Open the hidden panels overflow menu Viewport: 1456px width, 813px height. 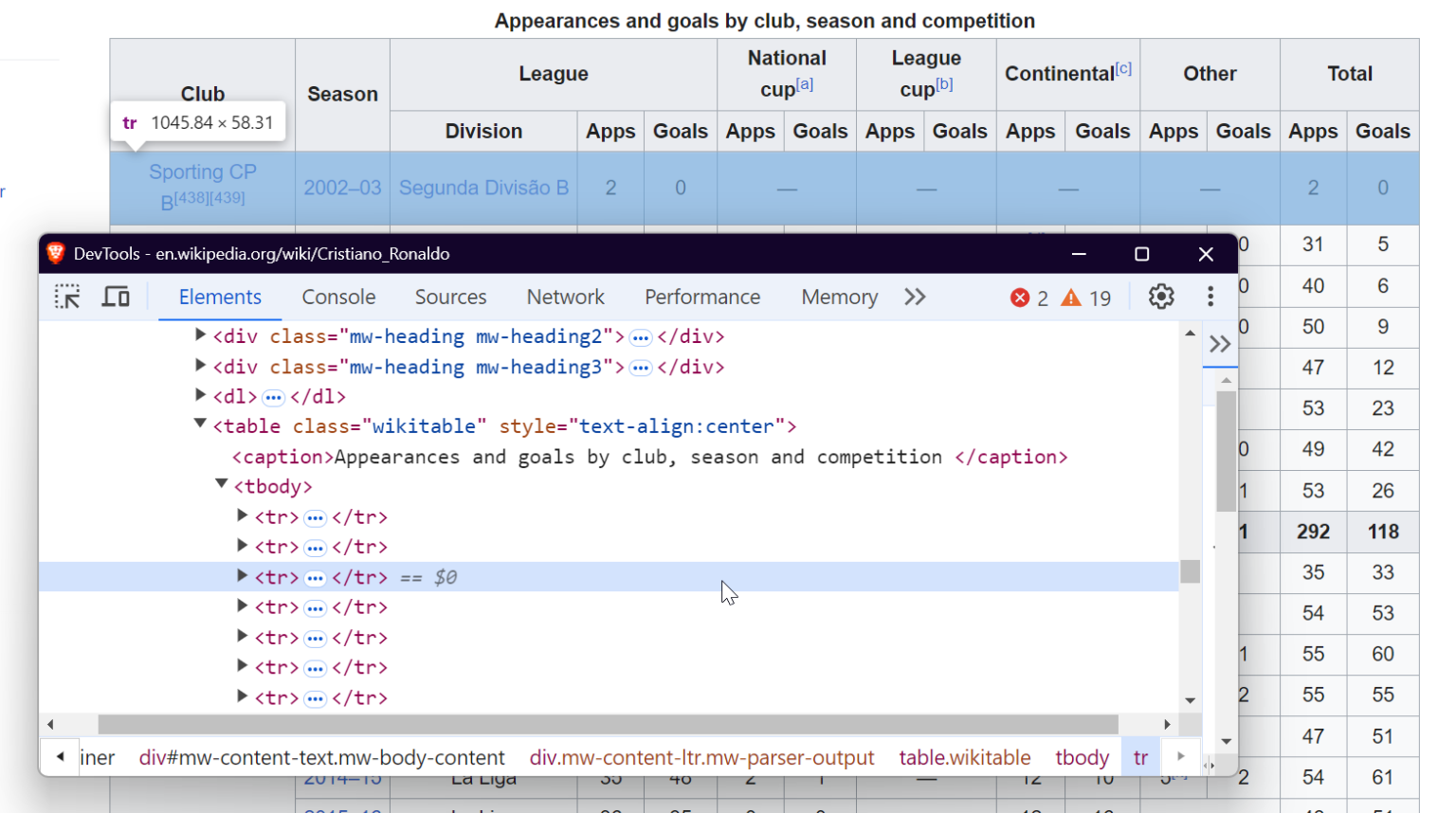pos(913,297)
